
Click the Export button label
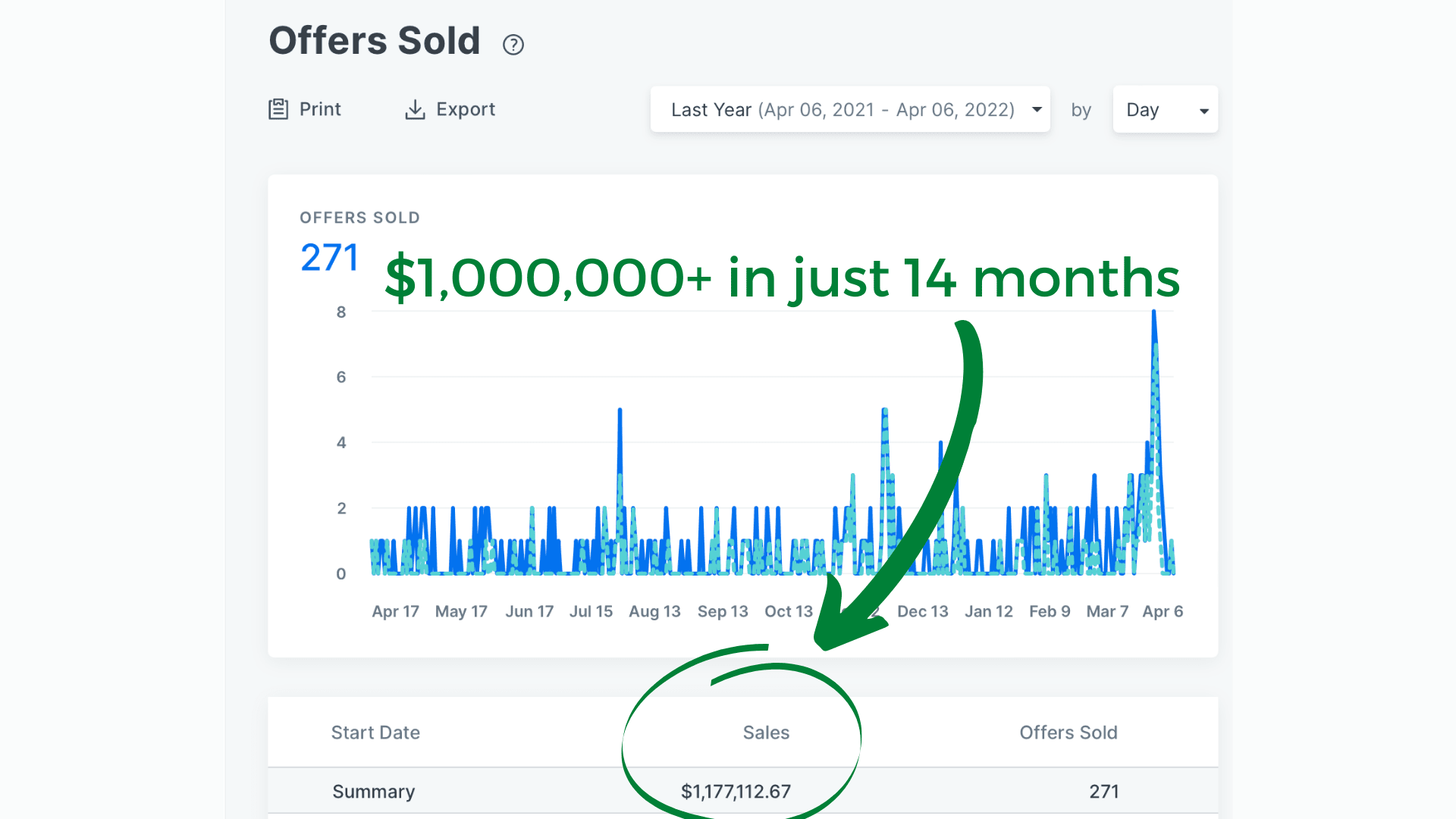tap(466, 109)
